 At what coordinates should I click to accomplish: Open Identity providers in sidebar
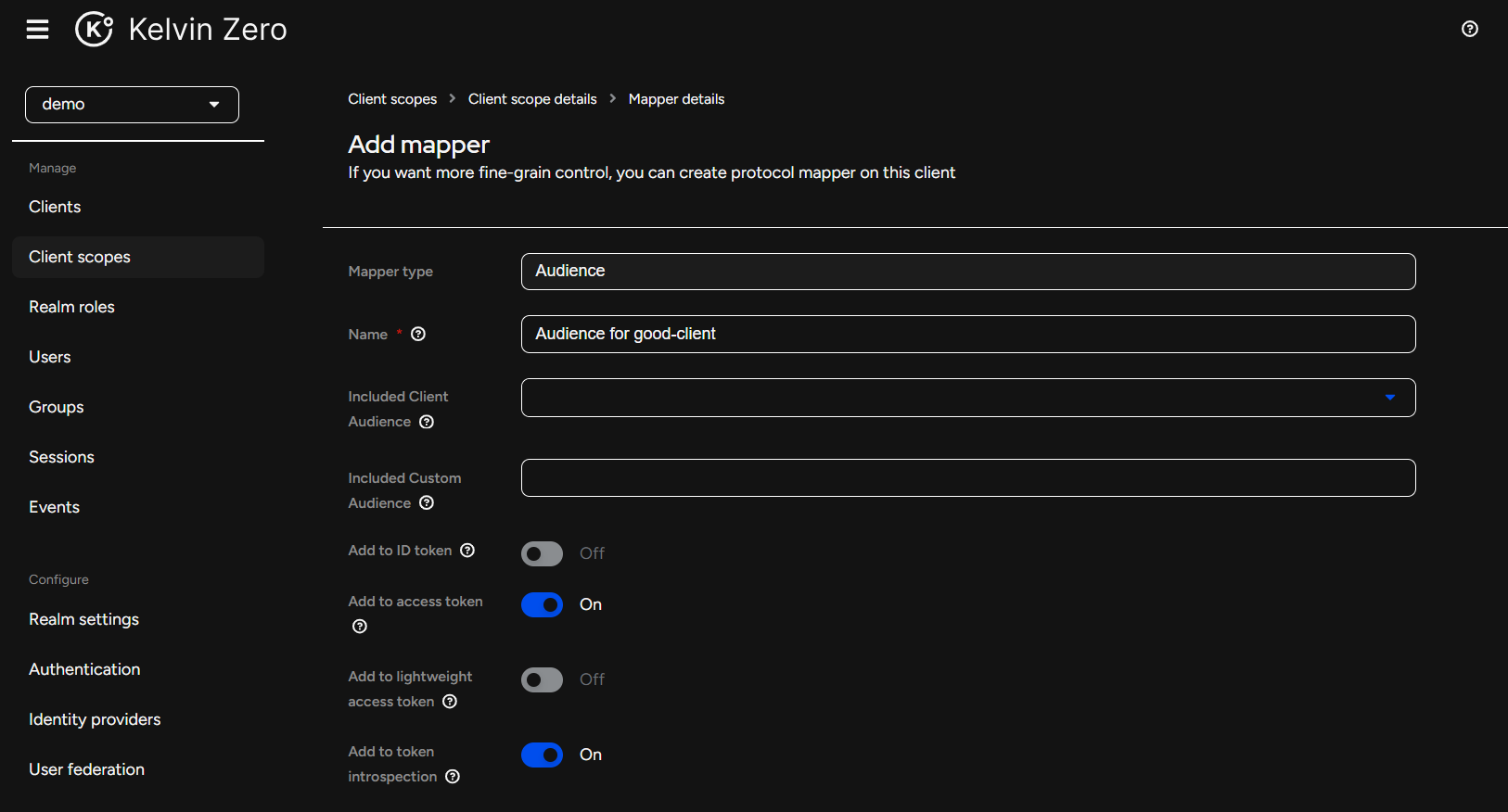[95, 719]
